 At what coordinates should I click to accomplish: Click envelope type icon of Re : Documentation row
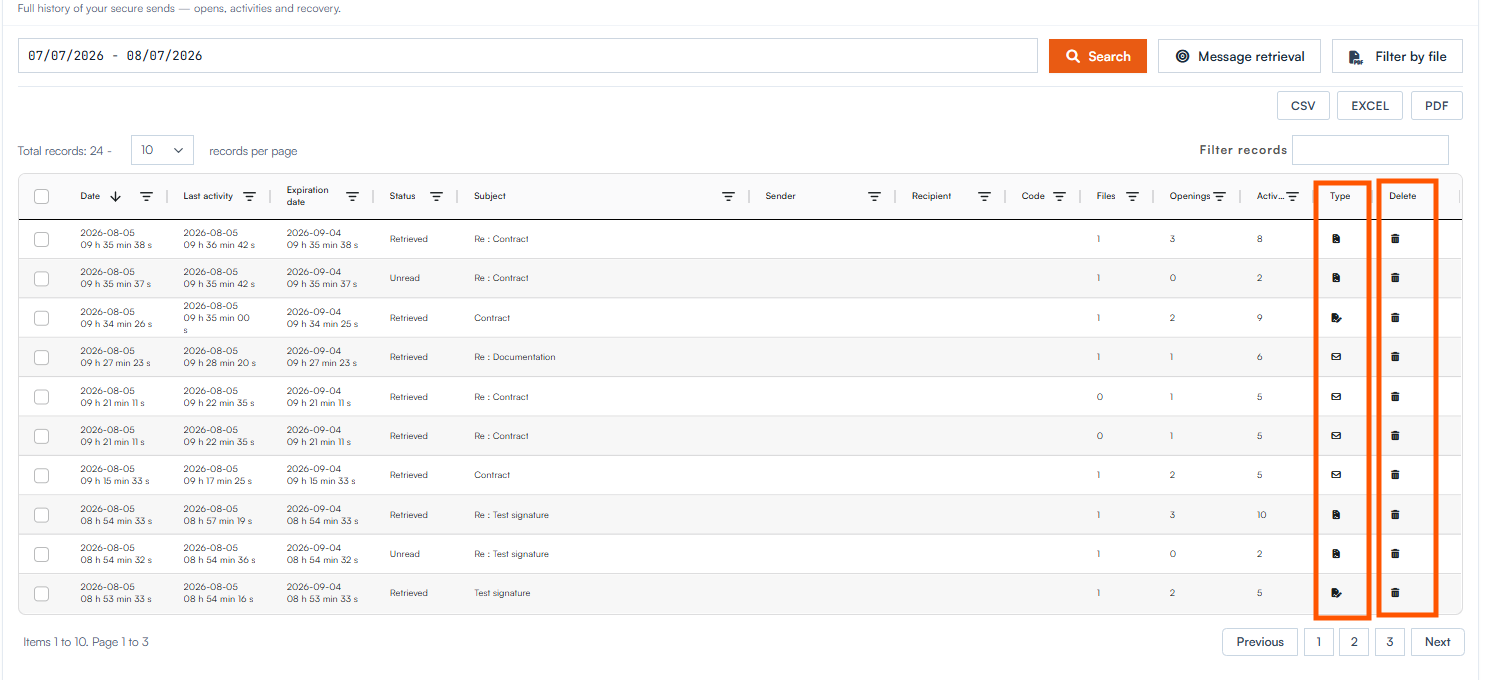[x=1336, y=357]
